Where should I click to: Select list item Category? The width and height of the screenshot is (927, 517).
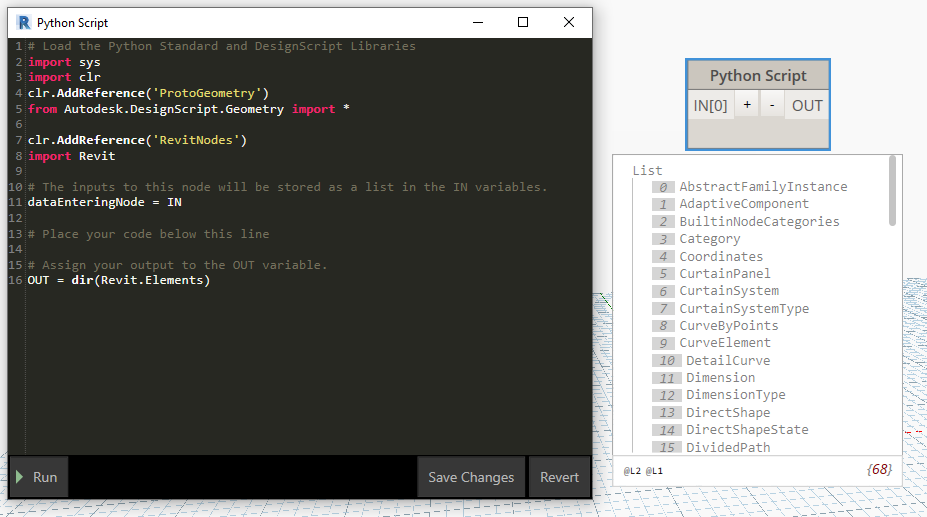point(709,239)
